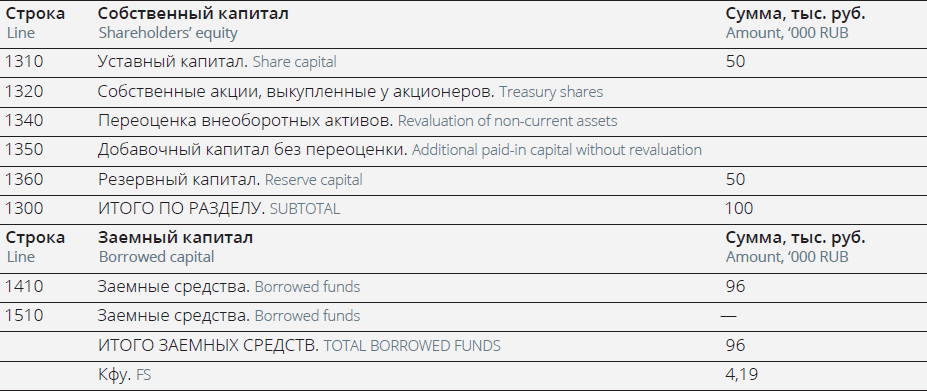Select the Reserve capital amount 50
Image resolution: width=927 pixels, height=391 pixels.
pyautogui.click(x=735, y=179)
